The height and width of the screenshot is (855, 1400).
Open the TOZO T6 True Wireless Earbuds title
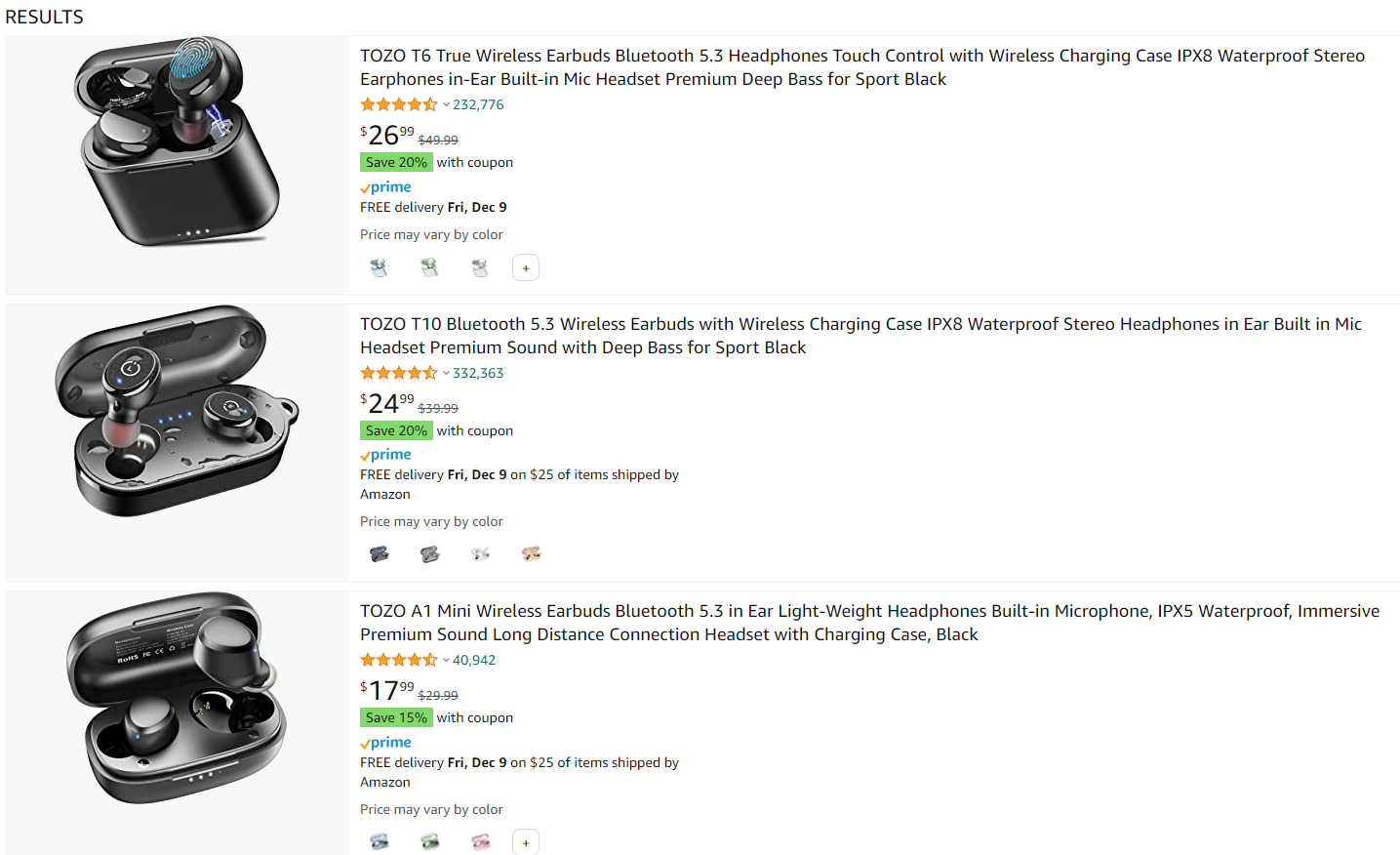tap(862, 67)
